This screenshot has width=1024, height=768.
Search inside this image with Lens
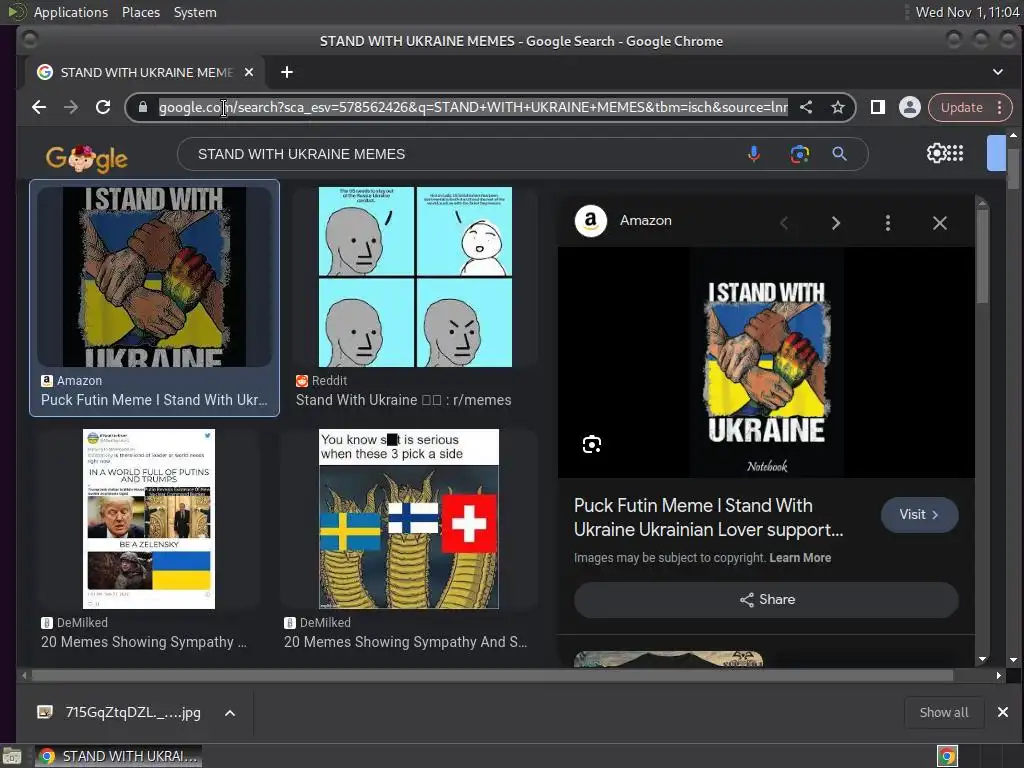pyautogui.click(x=592, y=445)
